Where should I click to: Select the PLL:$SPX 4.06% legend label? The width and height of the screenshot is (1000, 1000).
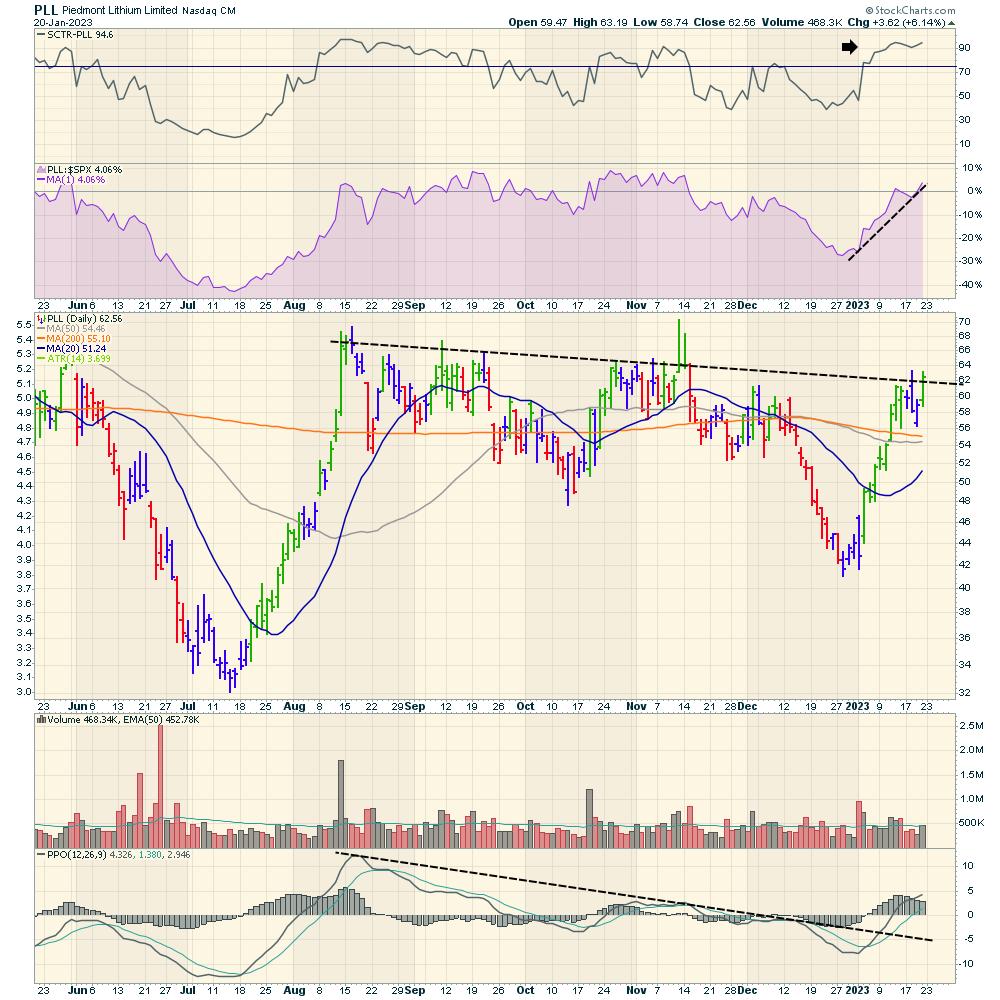[x=84, y=170]
